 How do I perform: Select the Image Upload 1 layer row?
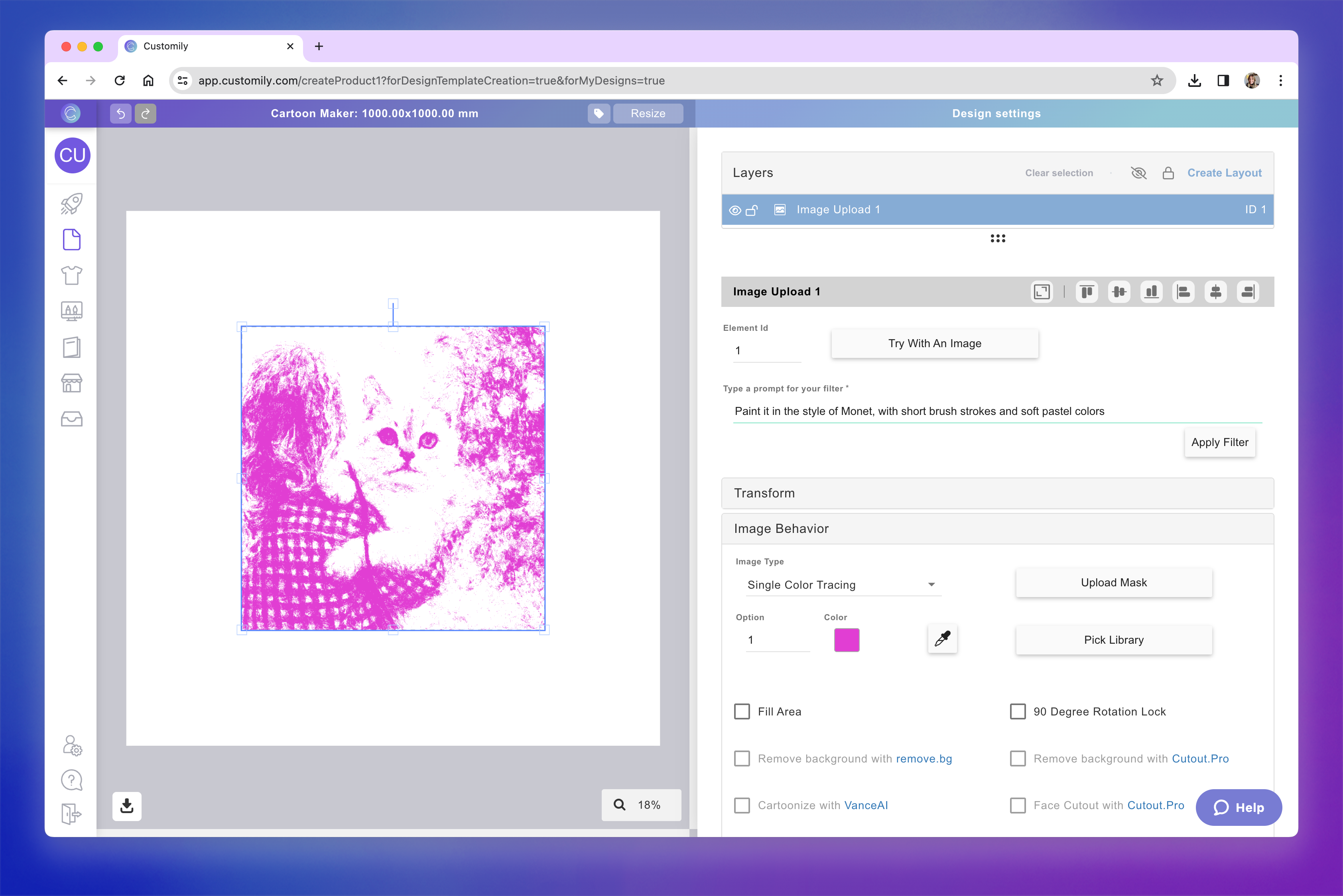pyautogui.click(x=998, y=210)
